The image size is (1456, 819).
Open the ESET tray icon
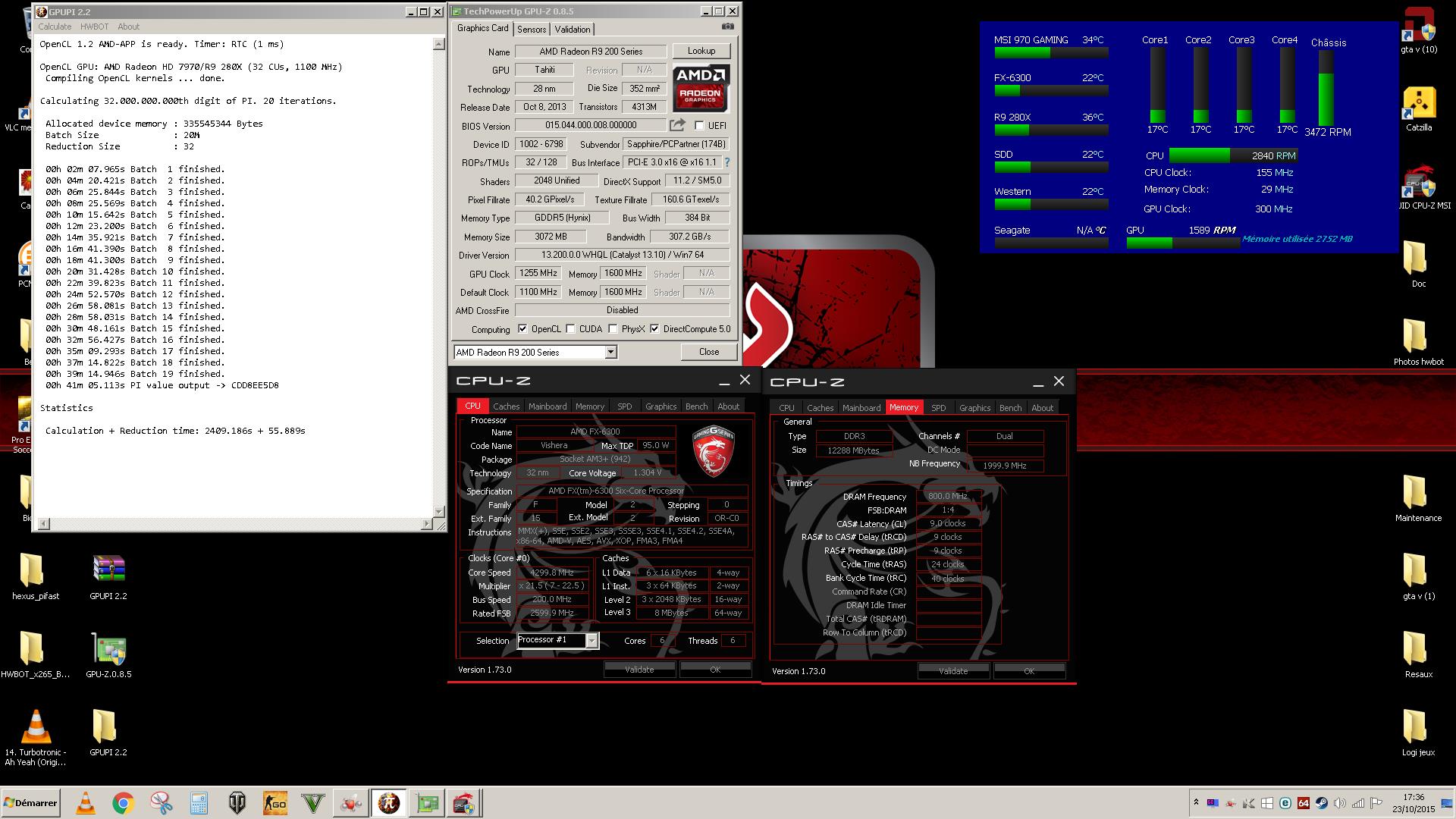pyautogui.click(x=1285, y=803)
